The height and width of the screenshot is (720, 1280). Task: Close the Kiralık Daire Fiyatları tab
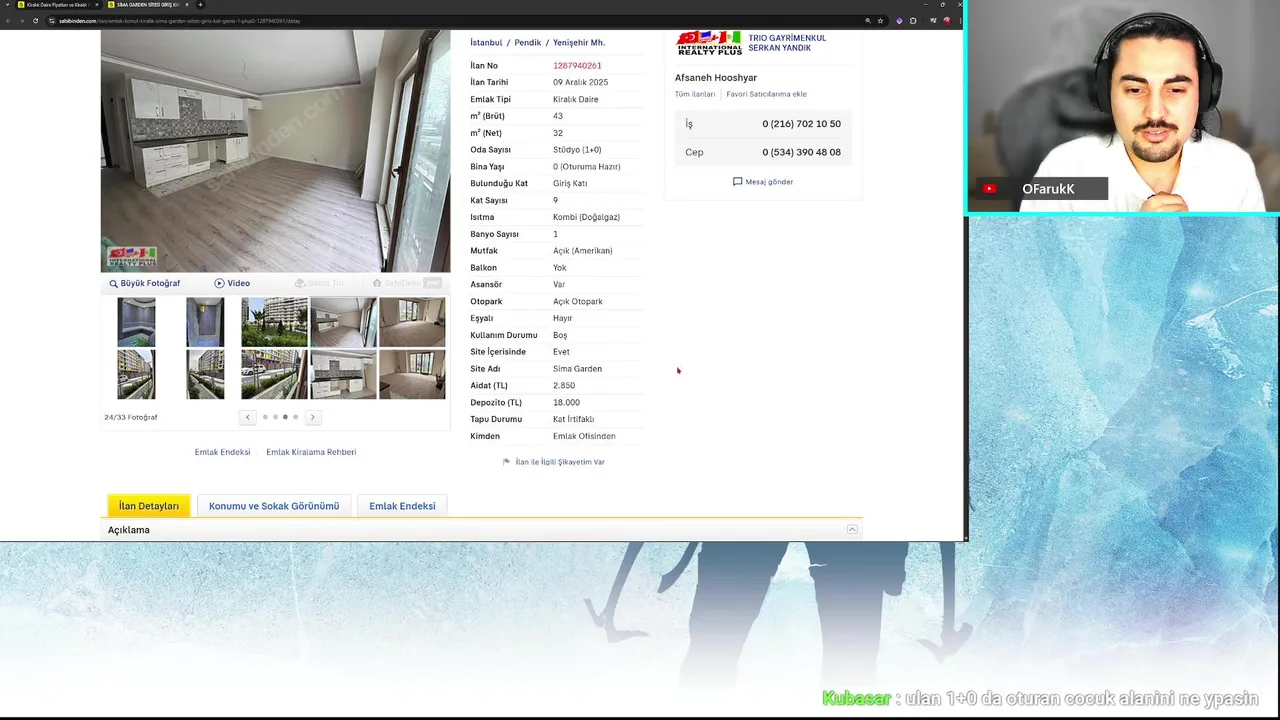(x=97, y=5)
